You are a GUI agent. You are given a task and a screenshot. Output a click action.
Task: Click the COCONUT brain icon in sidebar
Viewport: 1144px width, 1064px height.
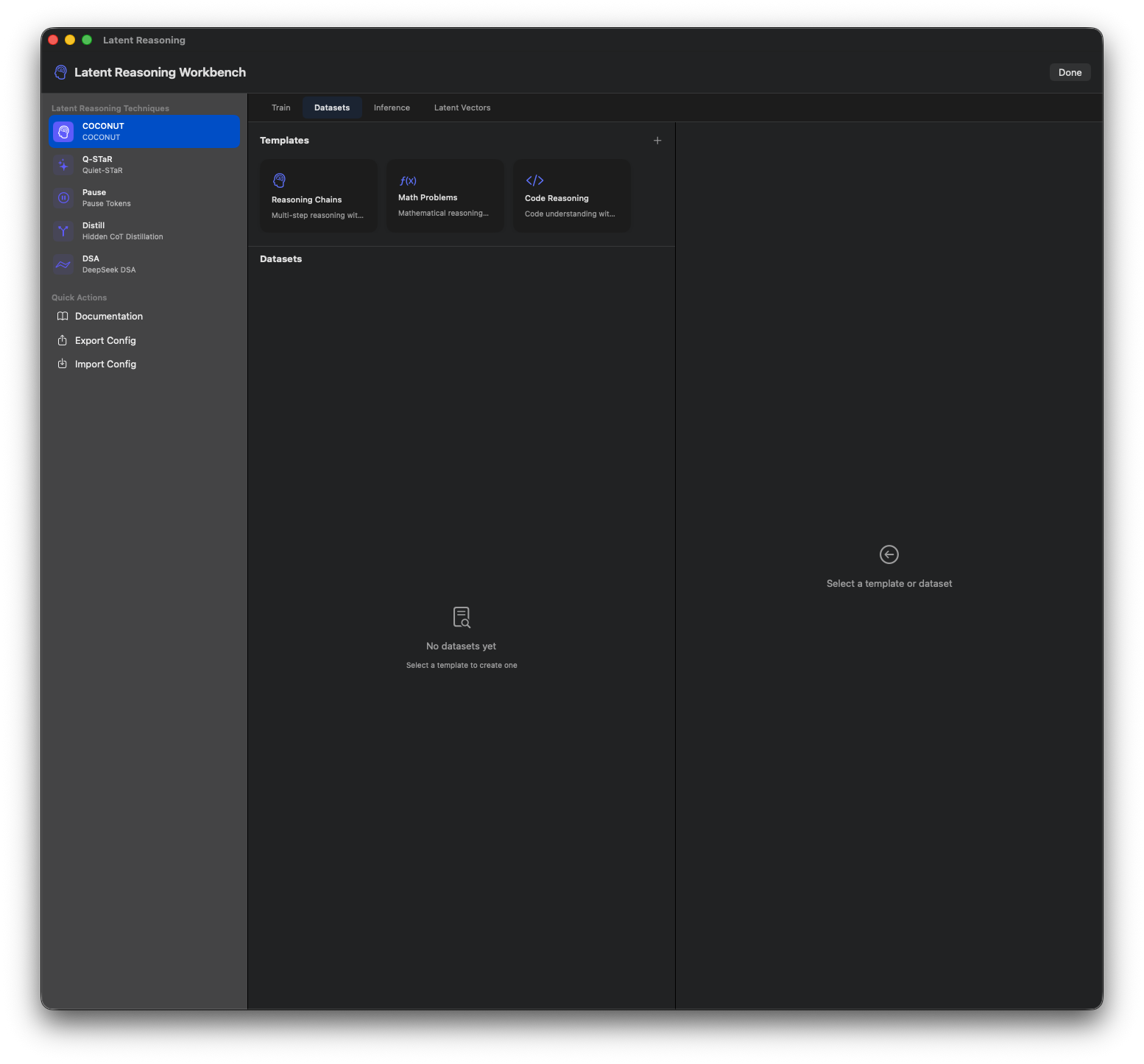[x=63, y=132]
